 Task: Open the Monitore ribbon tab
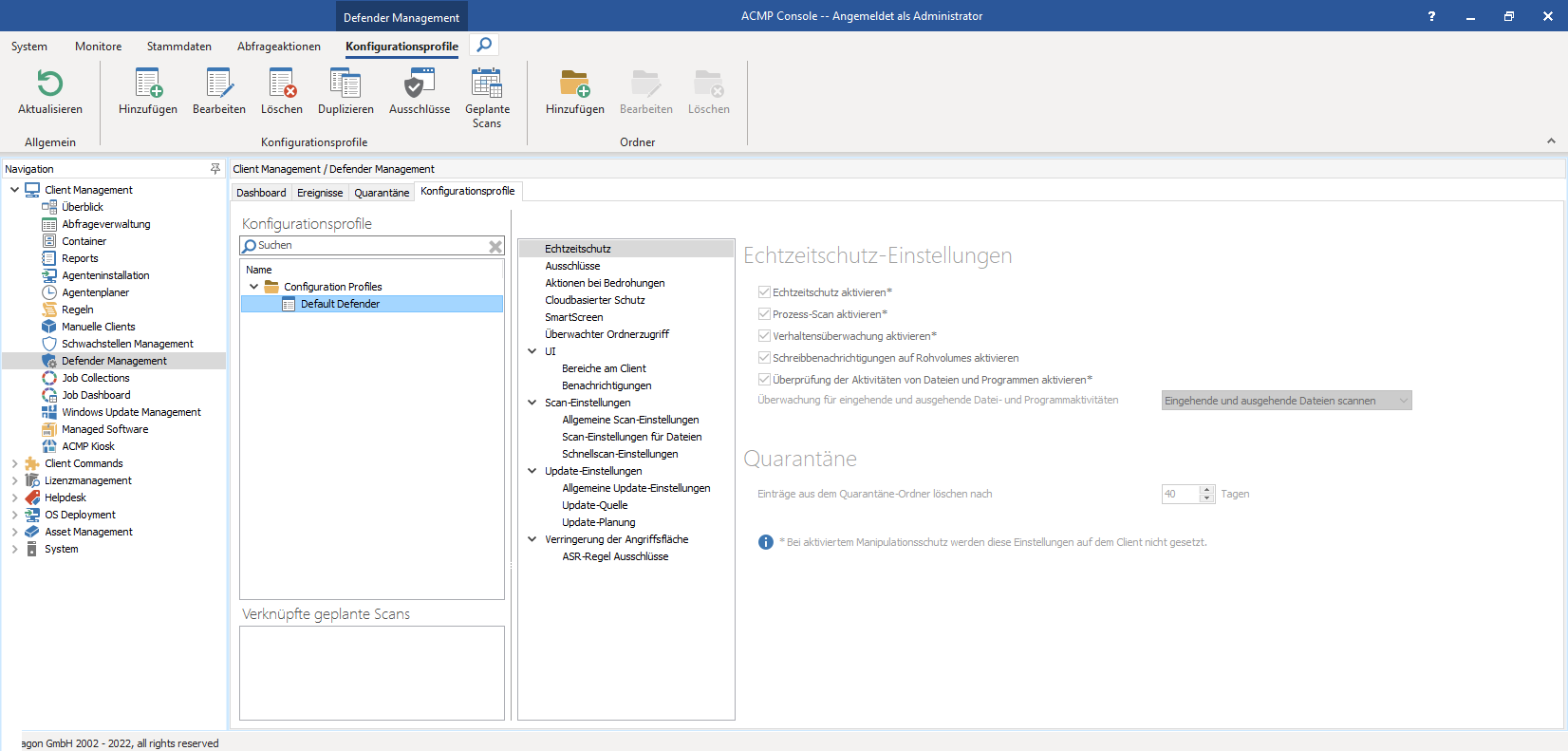click(99, 47)
